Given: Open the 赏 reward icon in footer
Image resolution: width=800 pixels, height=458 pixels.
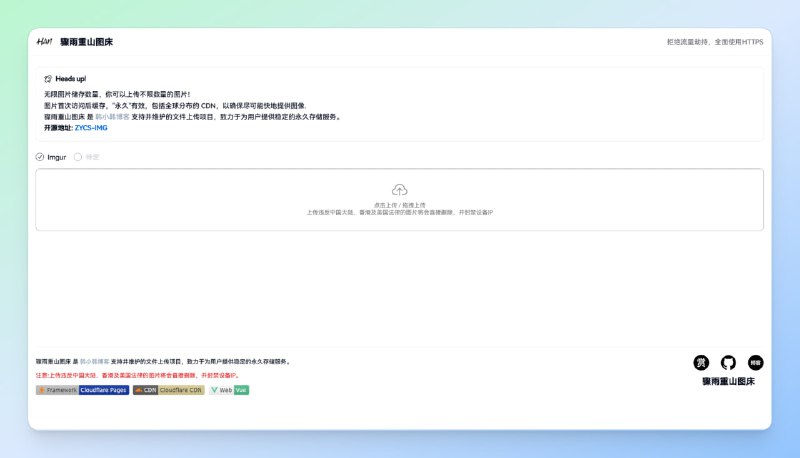Looking at the screenshot, I should 701,363.
